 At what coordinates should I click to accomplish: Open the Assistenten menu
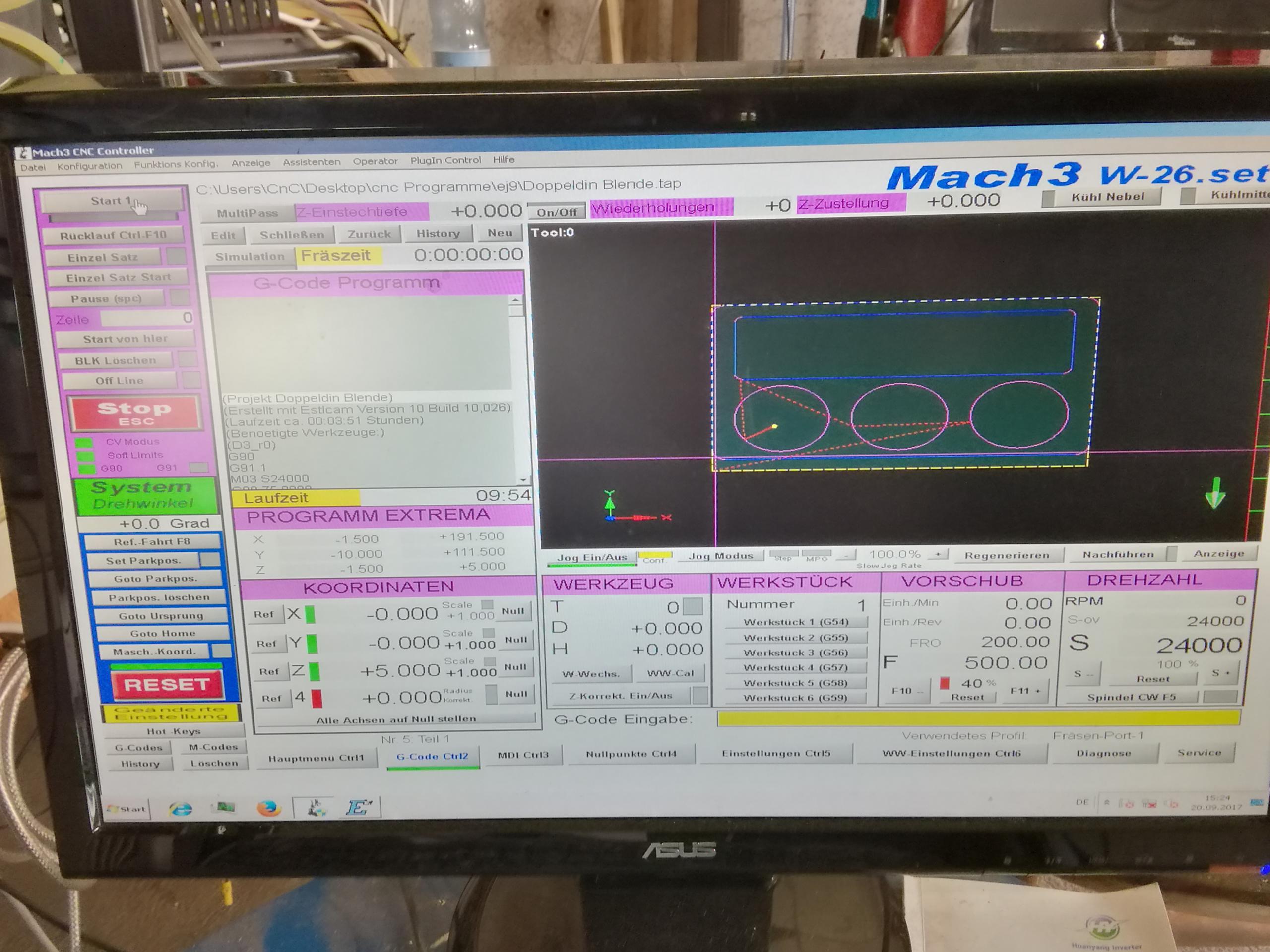[311, 162]
